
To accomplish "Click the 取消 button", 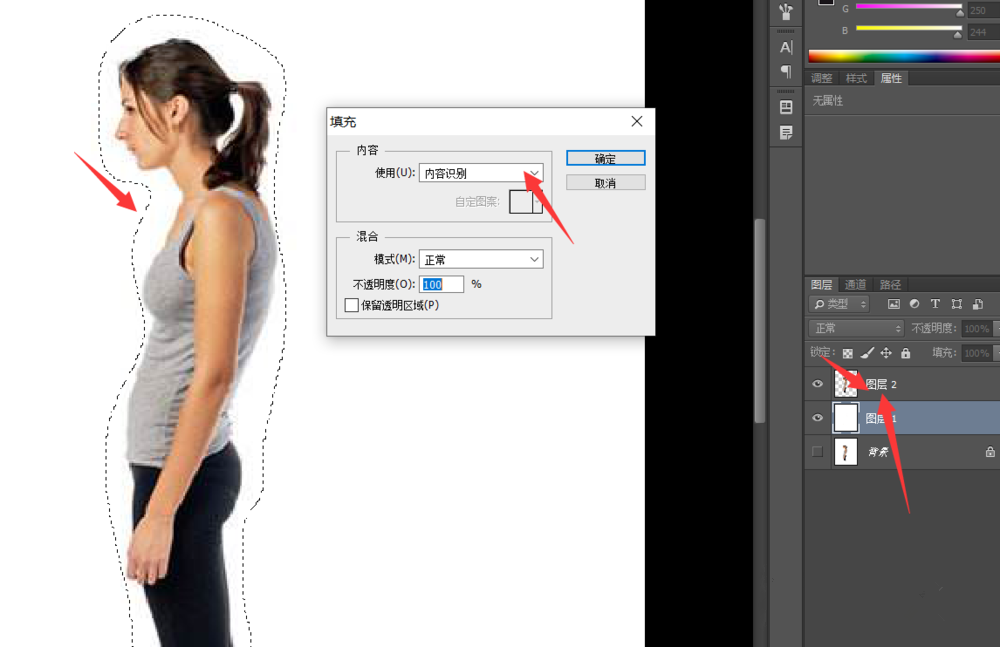I will click(x=605, y=183).
